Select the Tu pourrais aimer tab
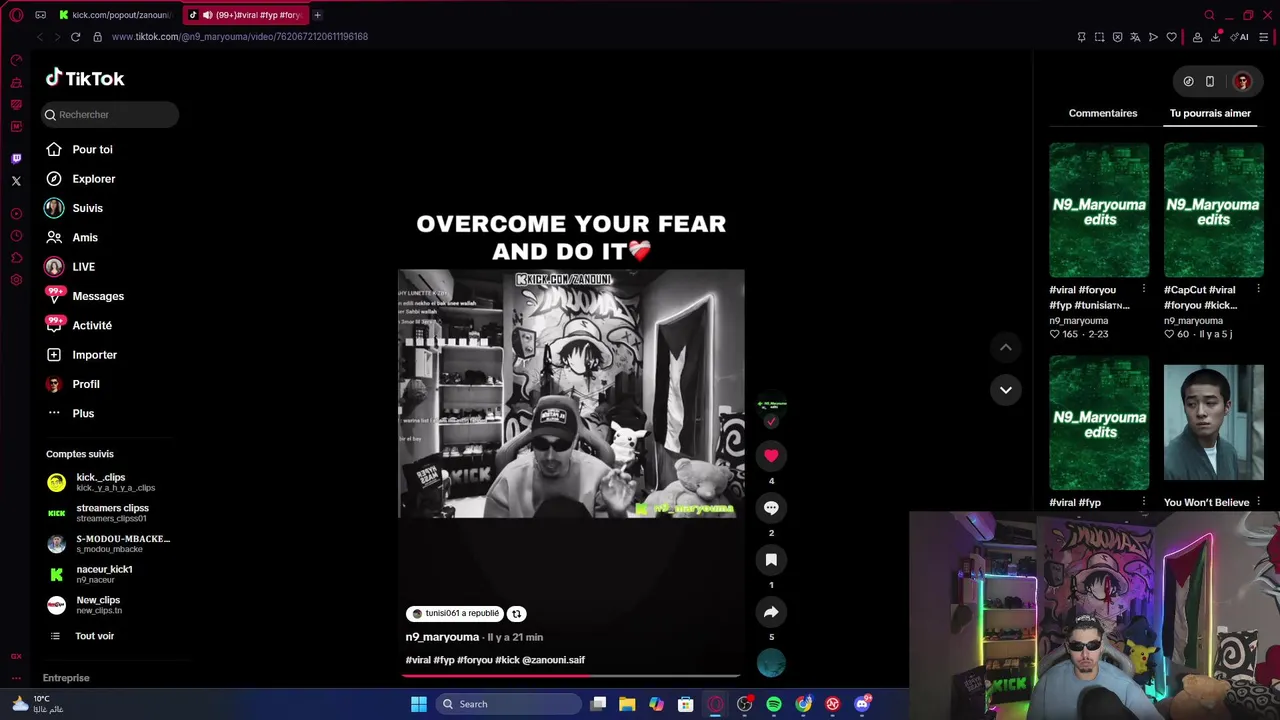1280x720 pixels. click(1210, 113)
